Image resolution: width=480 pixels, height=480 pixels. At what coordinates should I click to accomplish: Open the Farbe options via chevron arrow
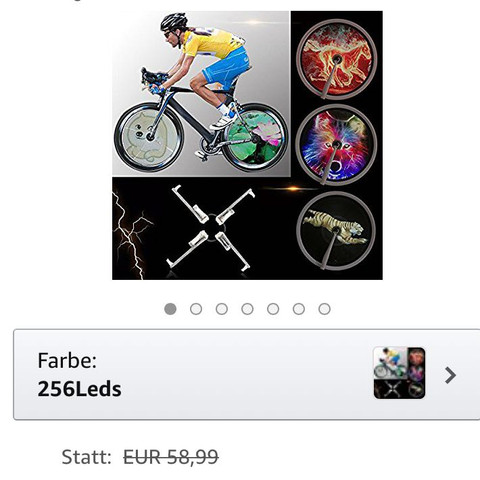pos(450,375)
